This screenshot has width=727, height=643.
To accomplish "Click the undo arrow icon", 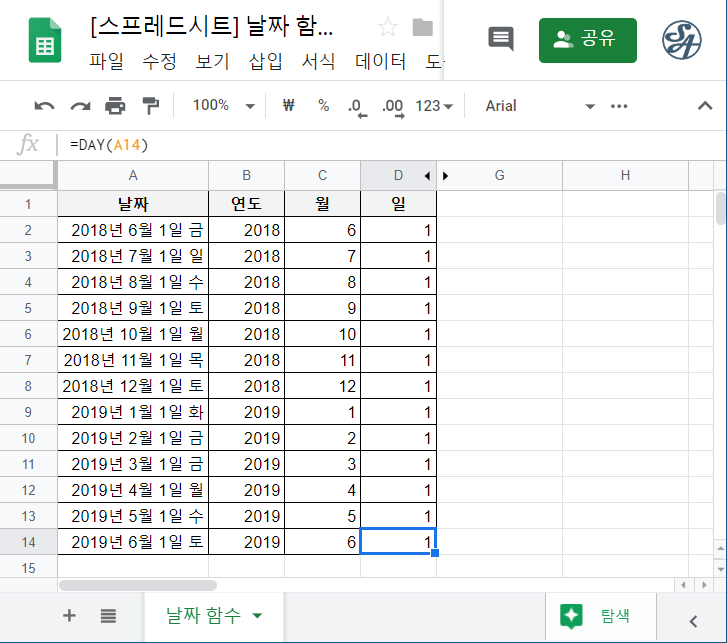I will pos(45,106).
